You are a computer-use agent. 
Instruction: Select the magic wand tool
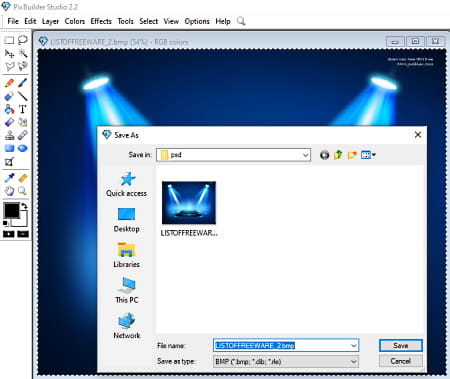23,53
